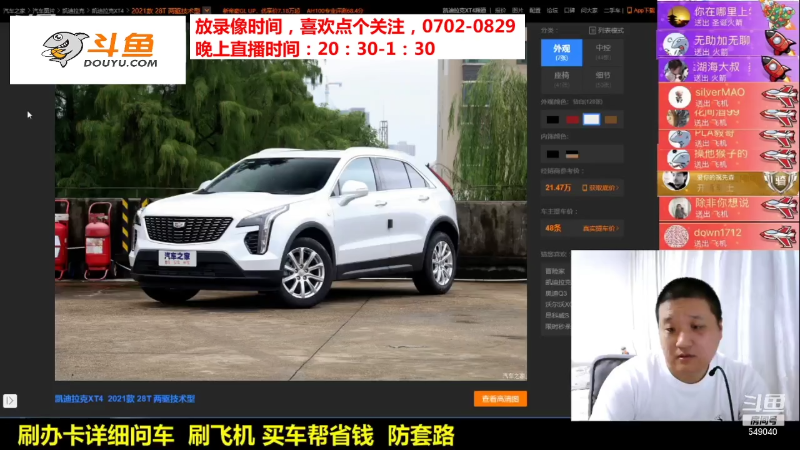Click the white Cadillac XT4 main photo
The height and width of the screenshot is (450, 800).
291,220
